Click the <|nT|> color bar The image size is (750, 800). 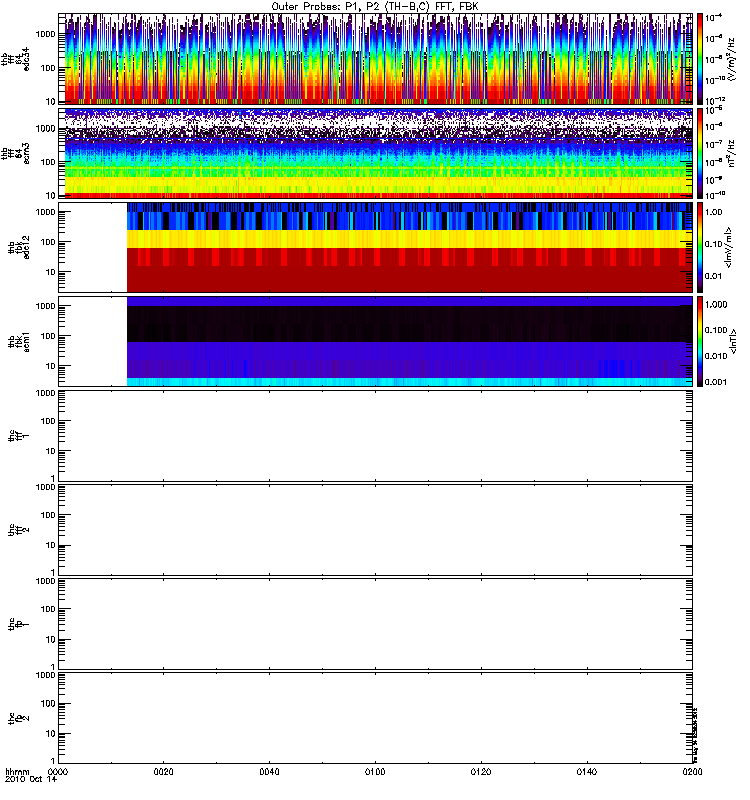tap(700, 341)
